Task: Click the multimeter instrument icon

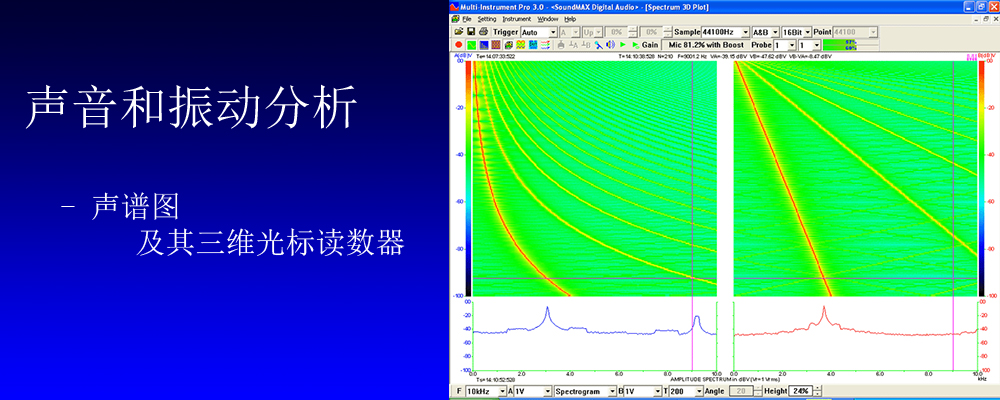Action: pyautogui.click(x=508, y=45)
